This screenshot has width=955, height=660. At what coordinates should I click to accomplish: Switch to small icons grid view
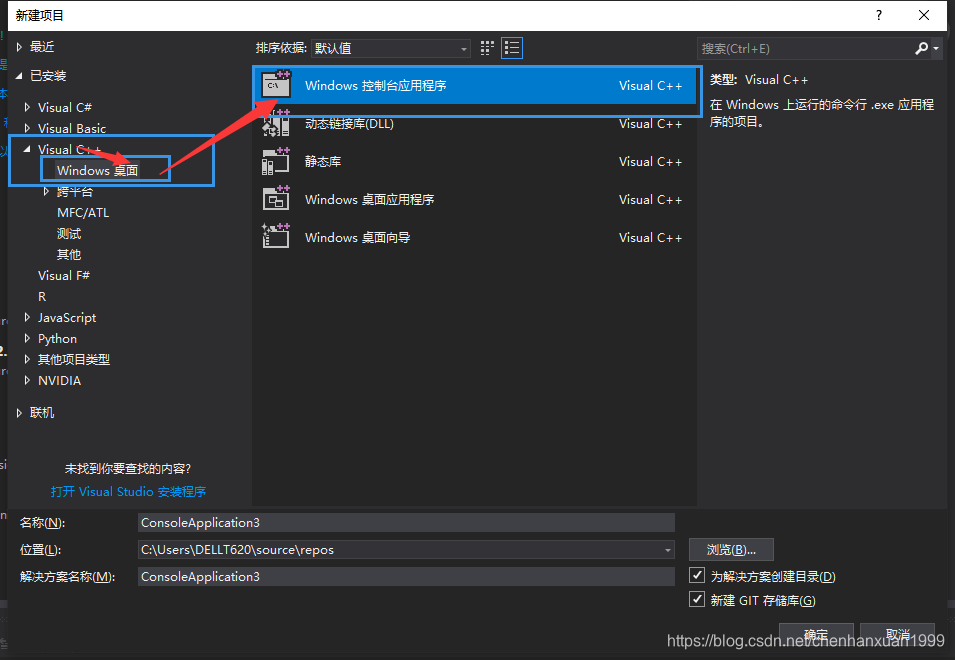(x=487, y=48)
